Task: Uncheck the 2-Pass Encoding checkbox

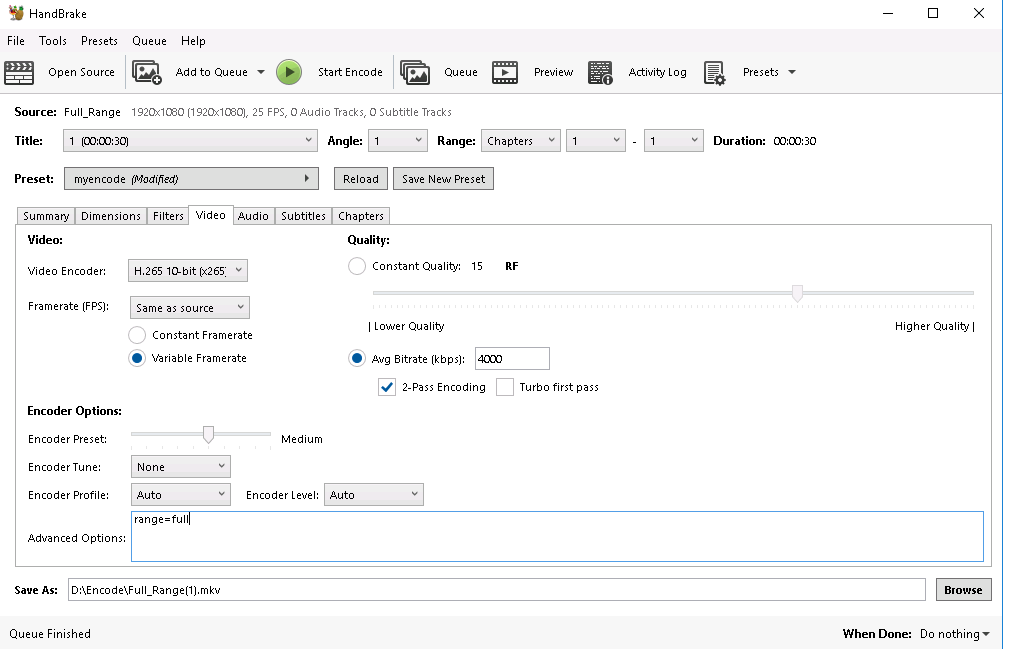Action: tap(387, 387)
